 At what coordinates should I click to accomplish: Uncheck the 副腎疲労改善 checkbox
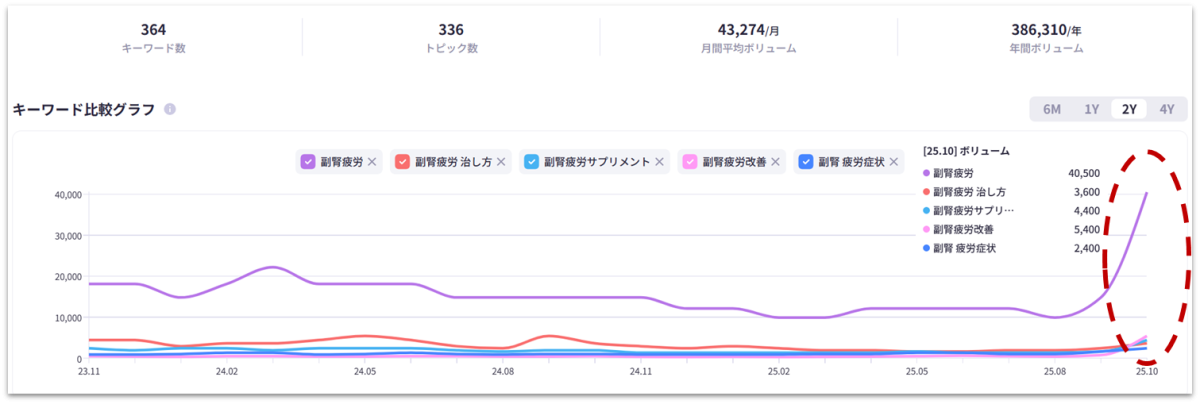coord(689,161)
